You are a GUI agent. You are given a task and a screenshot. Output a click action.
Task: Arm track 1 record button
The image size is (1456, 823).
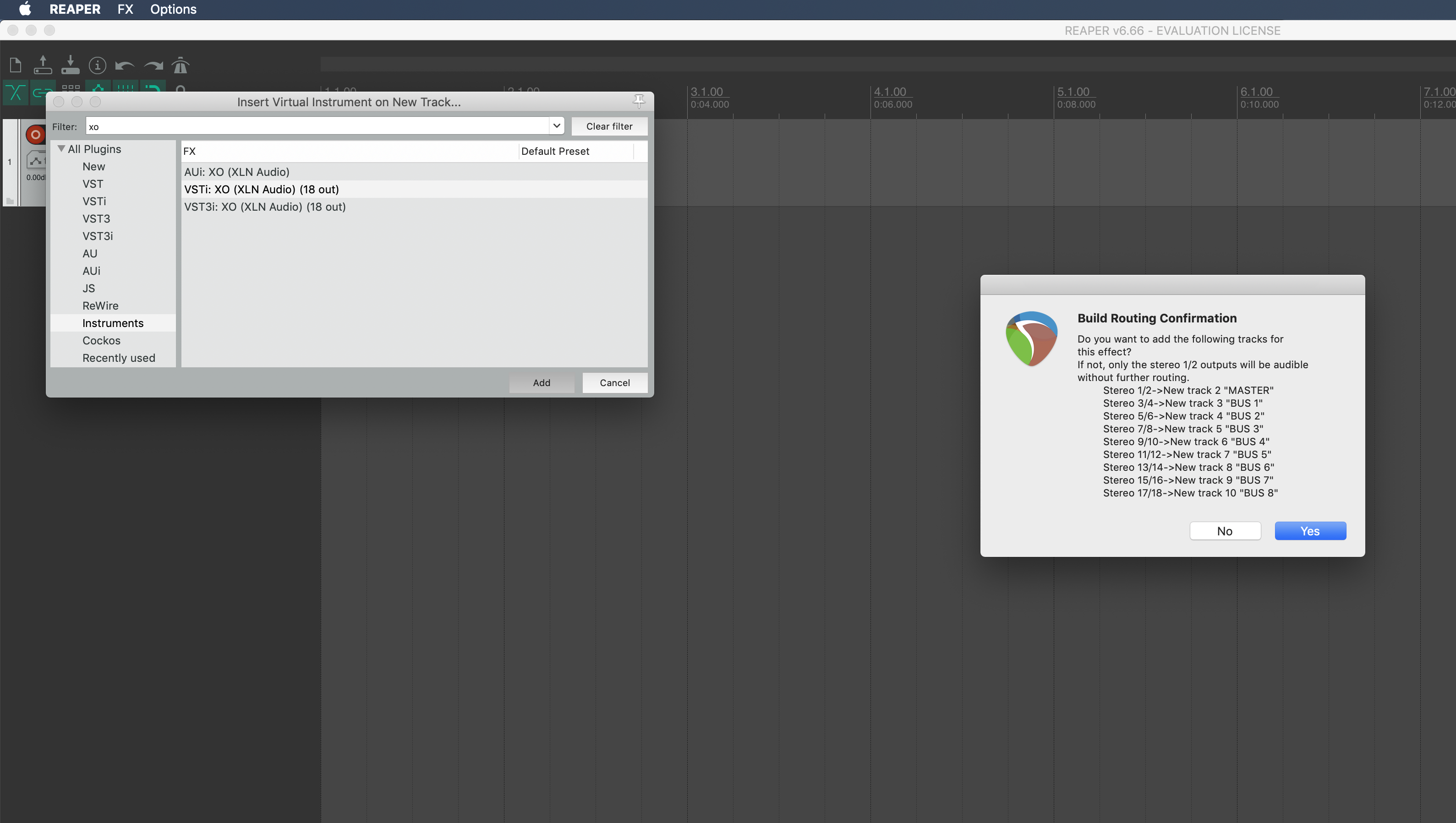point(36,135)
